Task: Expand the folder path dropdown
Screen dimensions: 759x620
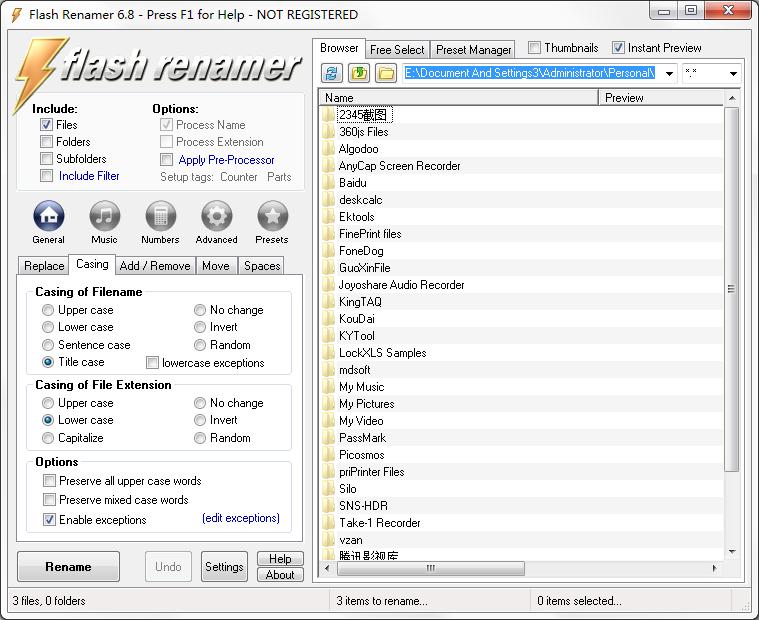Action: (669, 74)
